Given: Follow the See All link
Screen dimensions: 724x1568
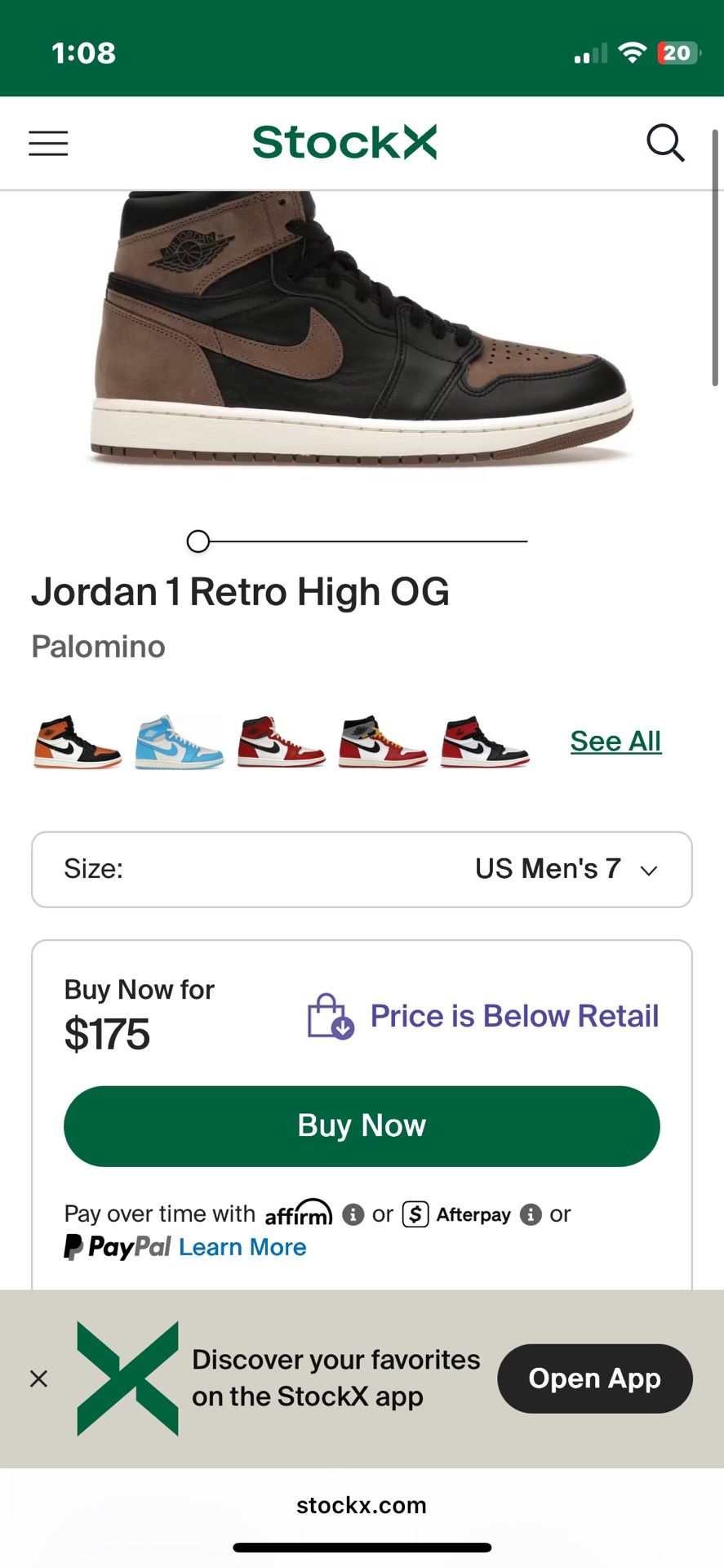Looking at the screenshot, I should click(615, 742).
